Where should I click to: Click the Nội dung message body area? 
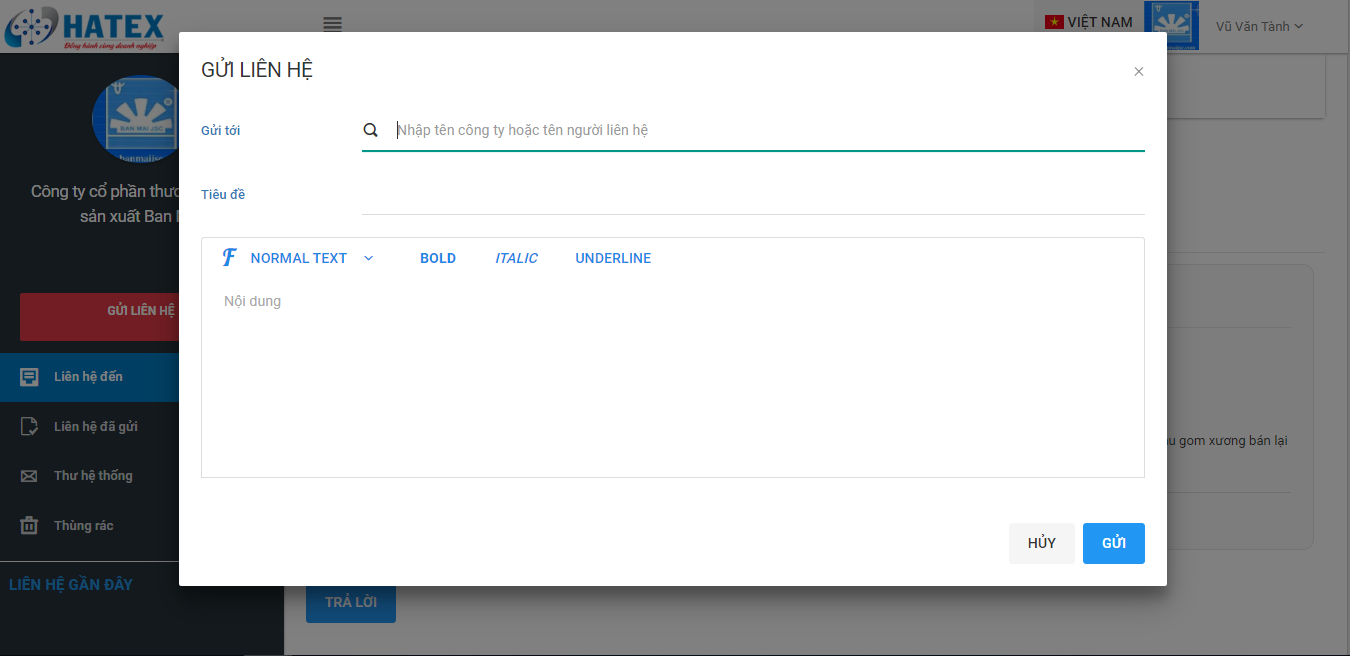673,380
